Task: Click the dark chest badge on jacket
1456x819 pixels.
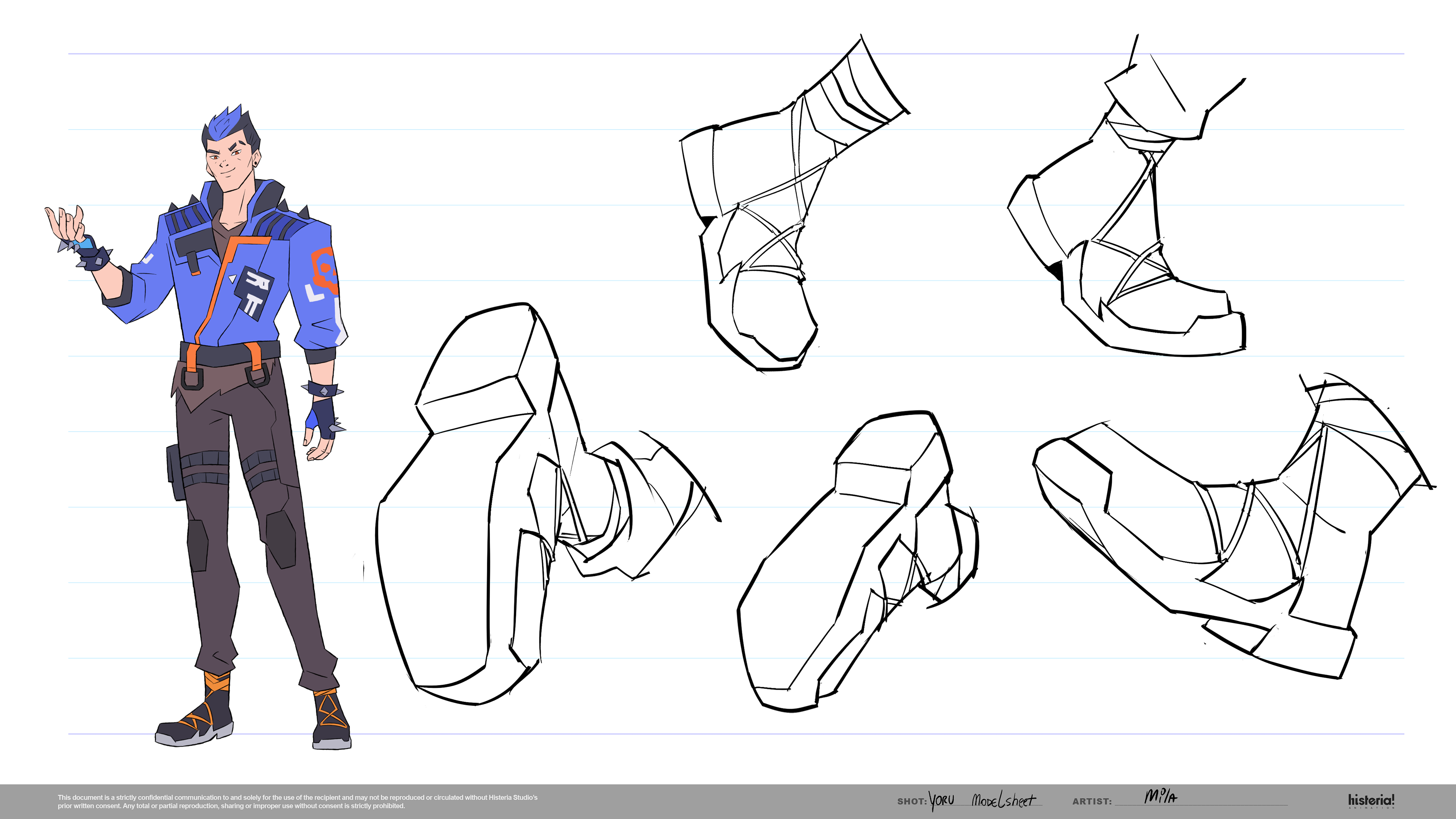Action: [253, 293]
